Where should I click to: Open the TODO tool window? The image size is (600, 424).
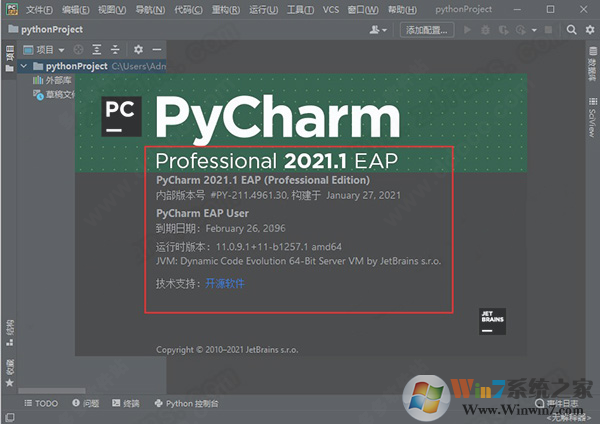41,403
